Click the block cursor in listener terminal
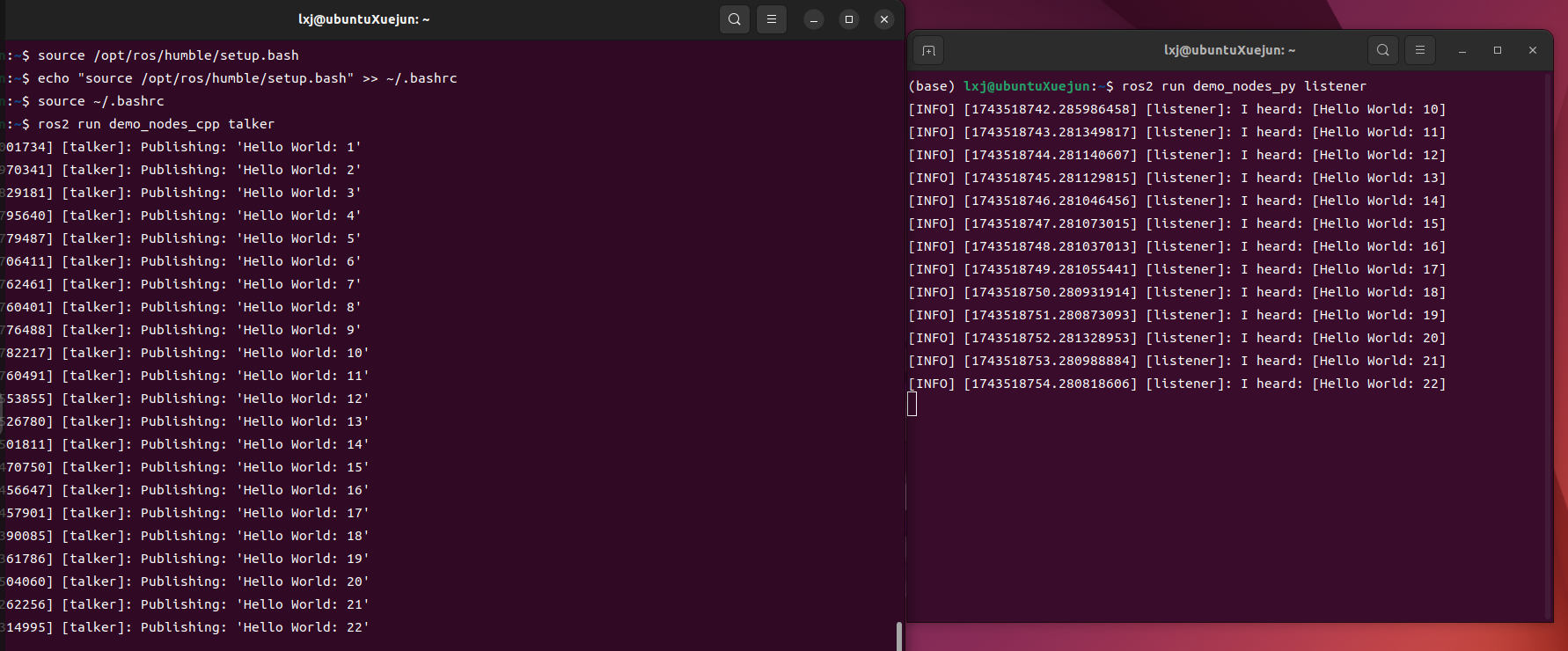This screenshot has width=1568, height=651. coord(912,404)
